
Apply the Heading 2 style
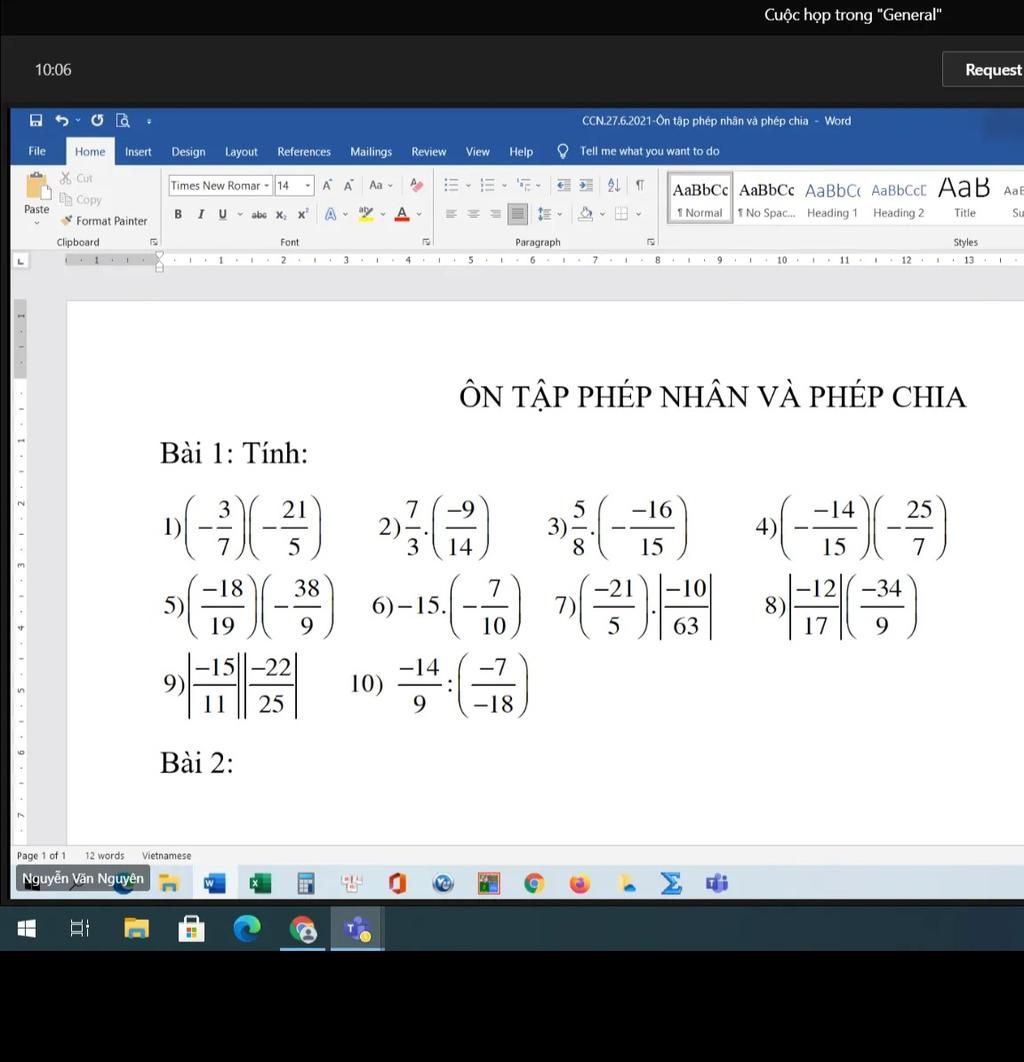click(899, 198)
